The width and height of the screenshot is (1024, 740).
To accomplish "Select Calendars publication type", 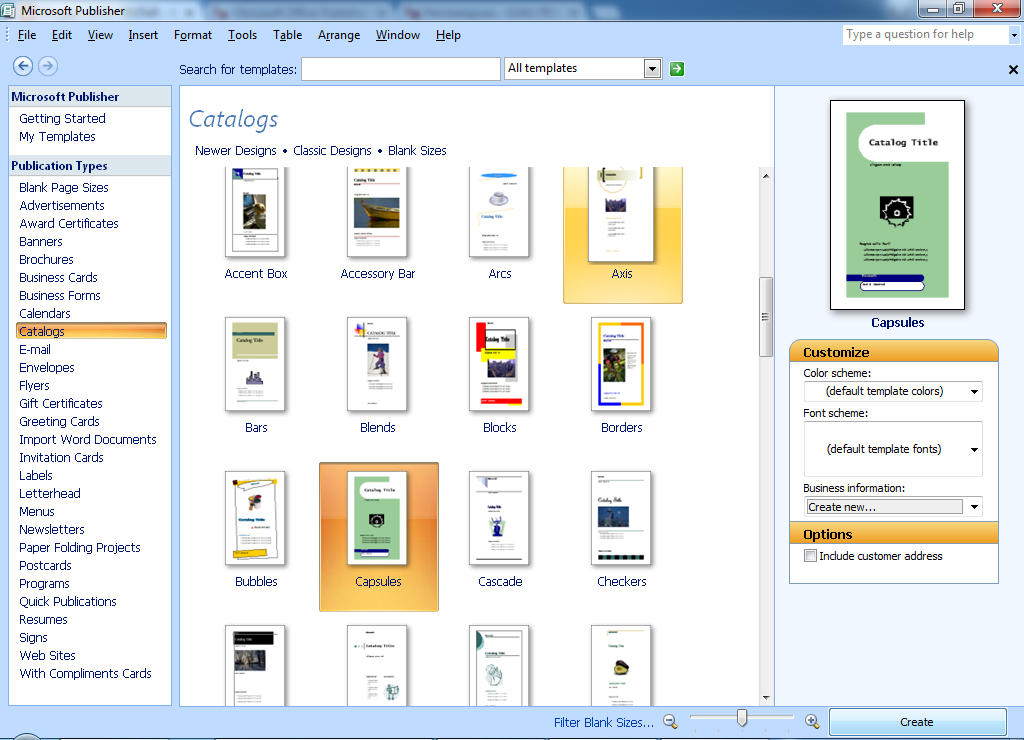I will point(44,314).
